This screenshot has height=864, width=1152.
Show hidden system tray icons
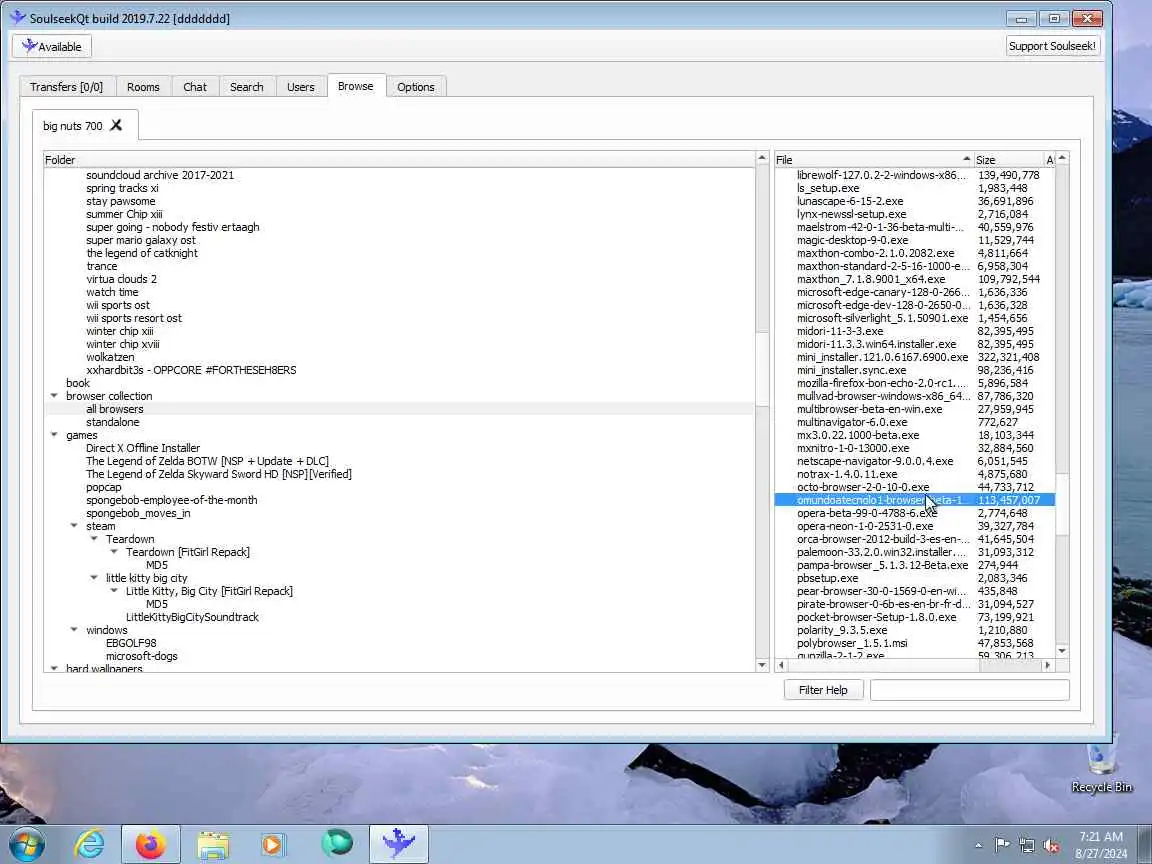point(978,846)
